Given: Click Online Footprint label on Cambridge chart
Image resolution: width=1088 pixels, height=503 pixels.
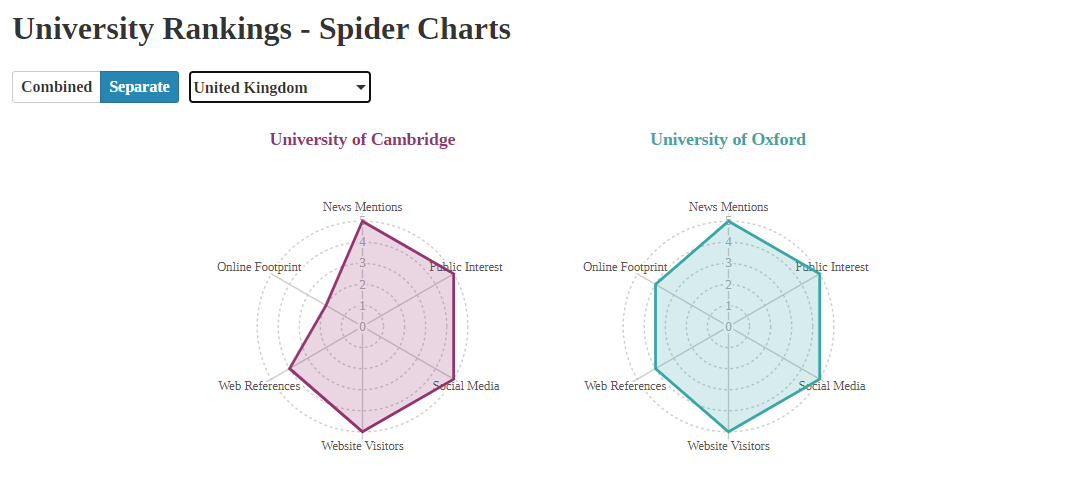Looking at the screenshot, I should (x=259, y=267).
